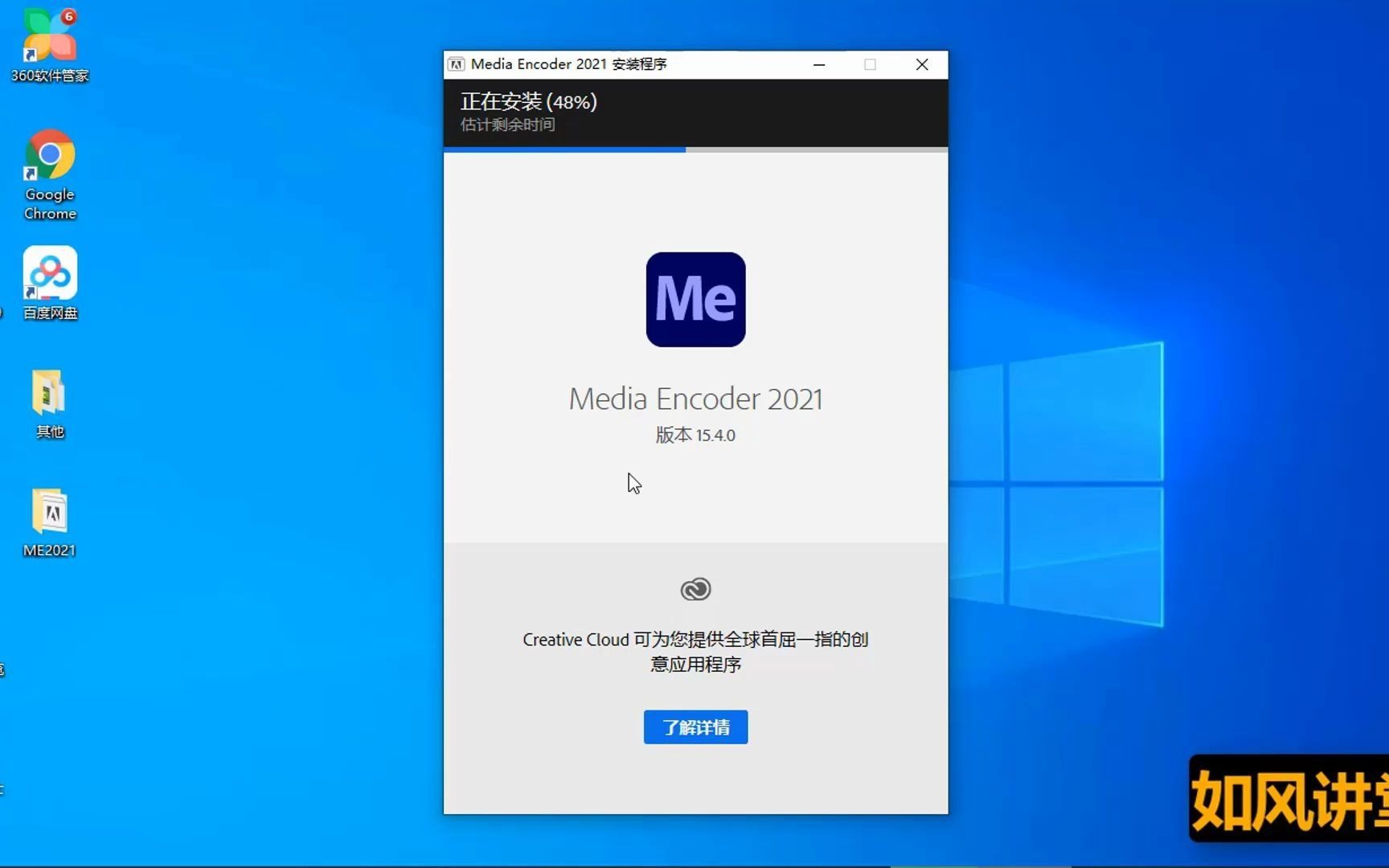Minimize the Media Encoder installer window
Image resolution: width=1389 pixels, height=868 pixels.
point(819,64)
